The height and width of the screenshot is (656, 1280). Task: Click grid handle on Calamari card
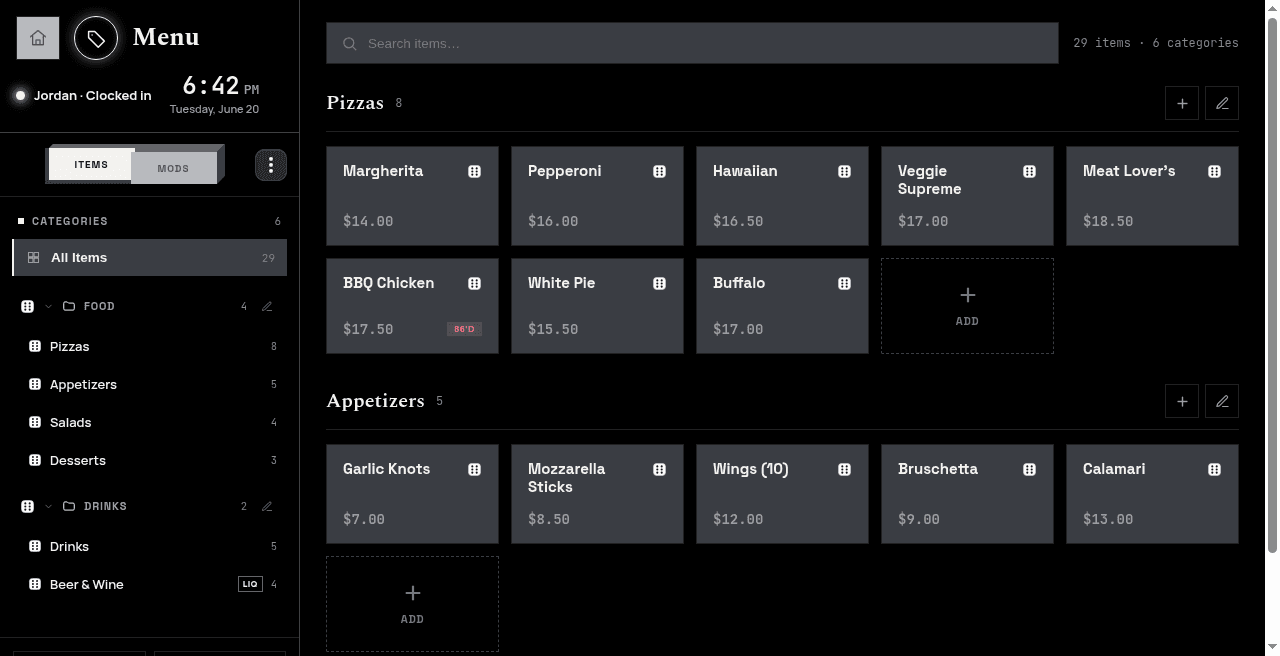point(1215,470)
